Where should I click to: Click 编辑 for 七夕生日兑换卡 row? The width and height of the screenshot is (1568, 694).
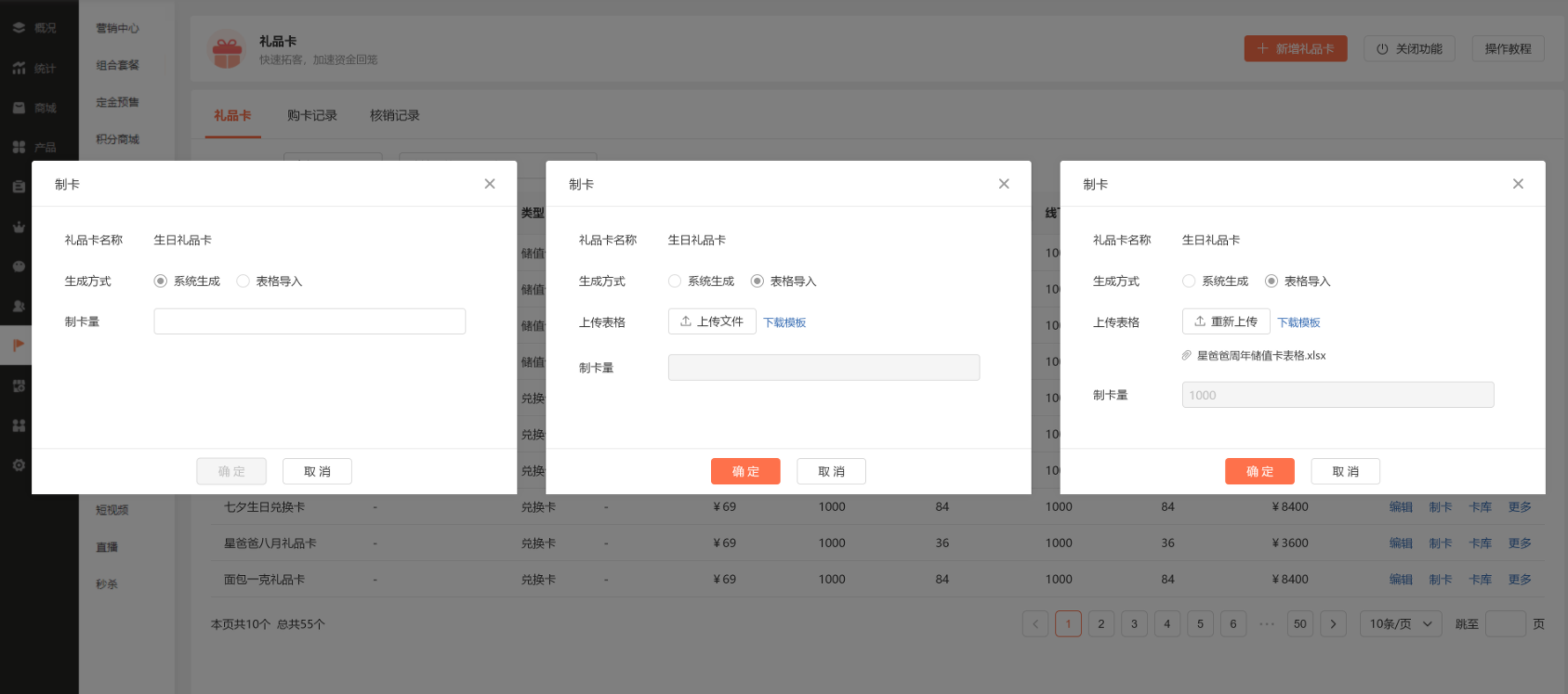point(1401,507)
